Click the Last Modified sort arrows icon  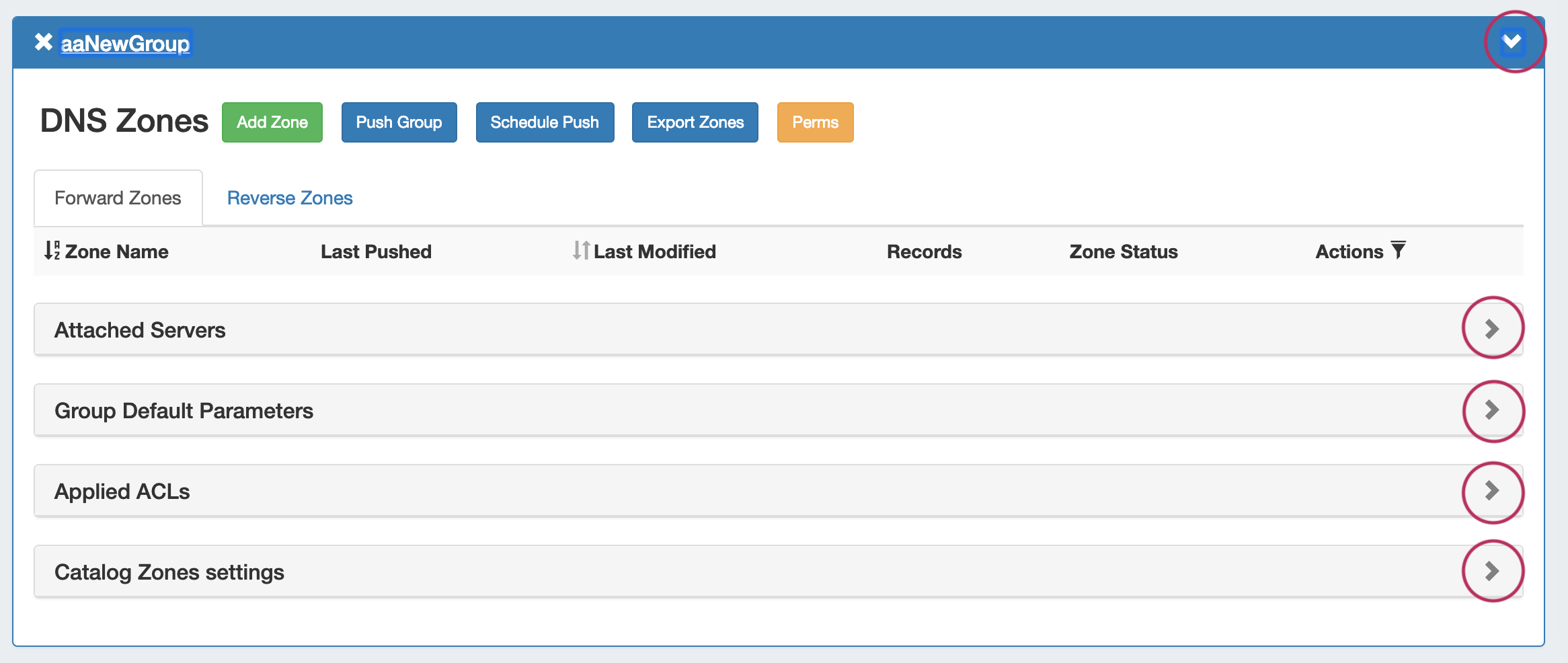(x=581, y=251)
